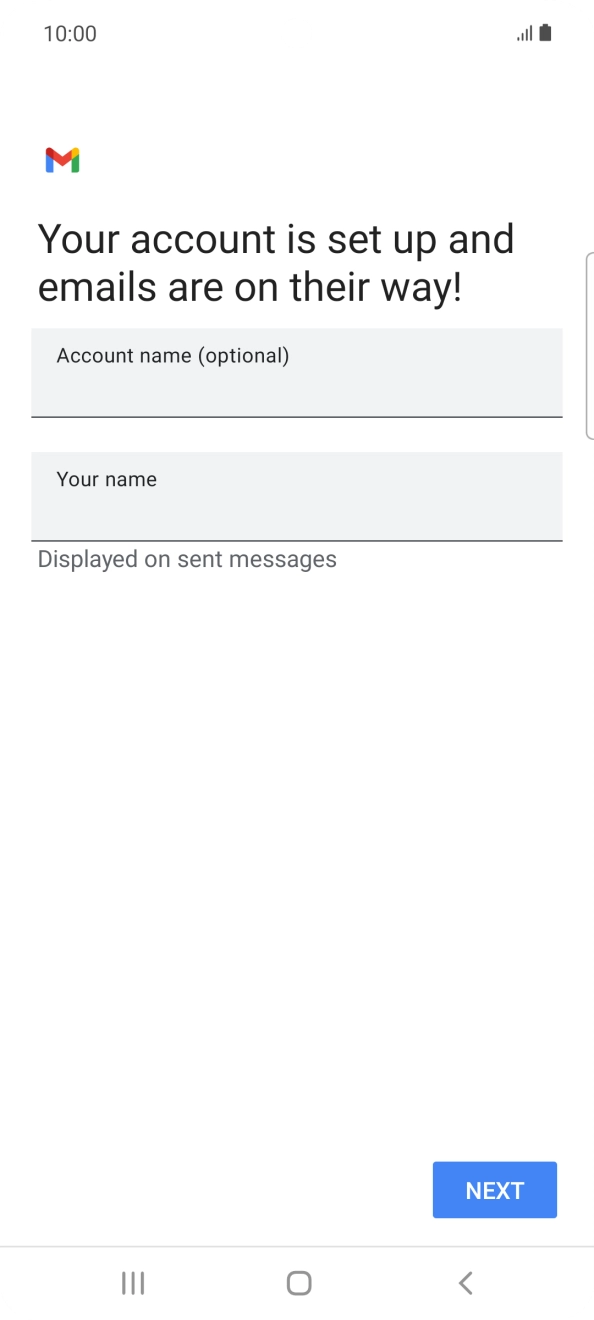Image resolution: width=594 pixels, height=1320 pixels.
Task: Focus the Account name (optional) field
Action: tap(297, 372)
